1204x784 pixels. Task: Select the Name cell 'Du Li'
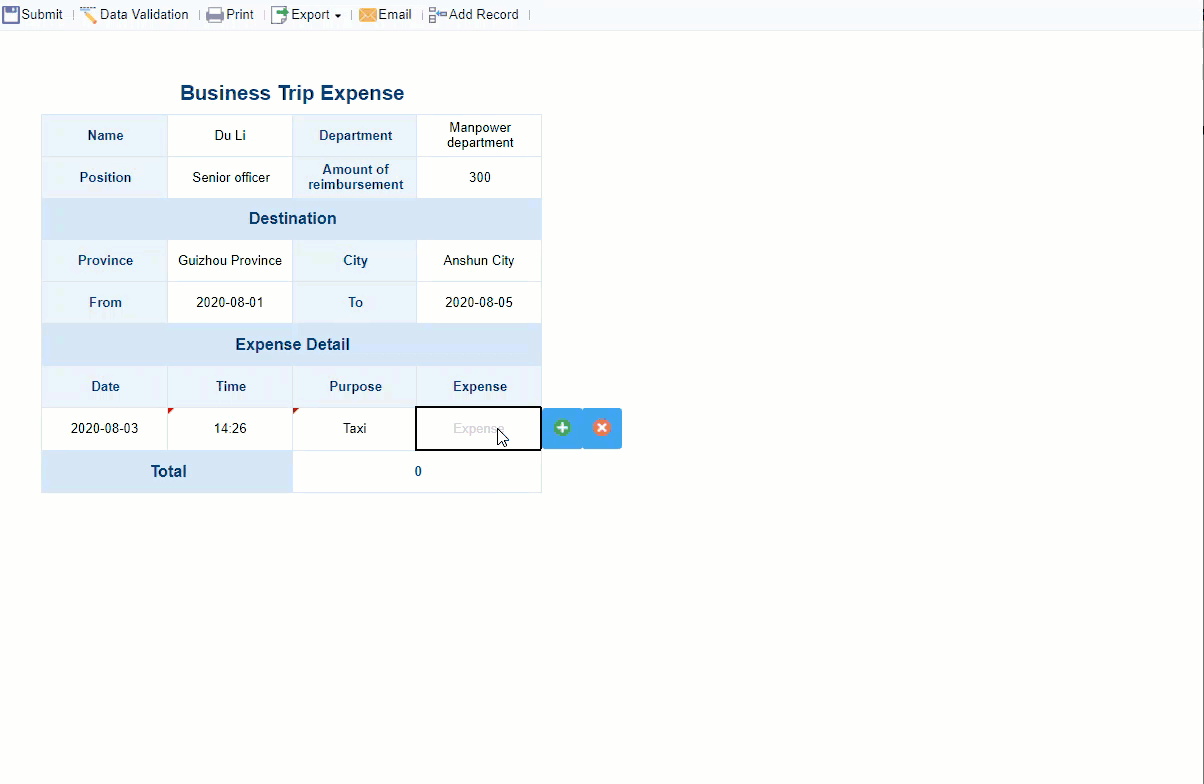pos(230,136)
